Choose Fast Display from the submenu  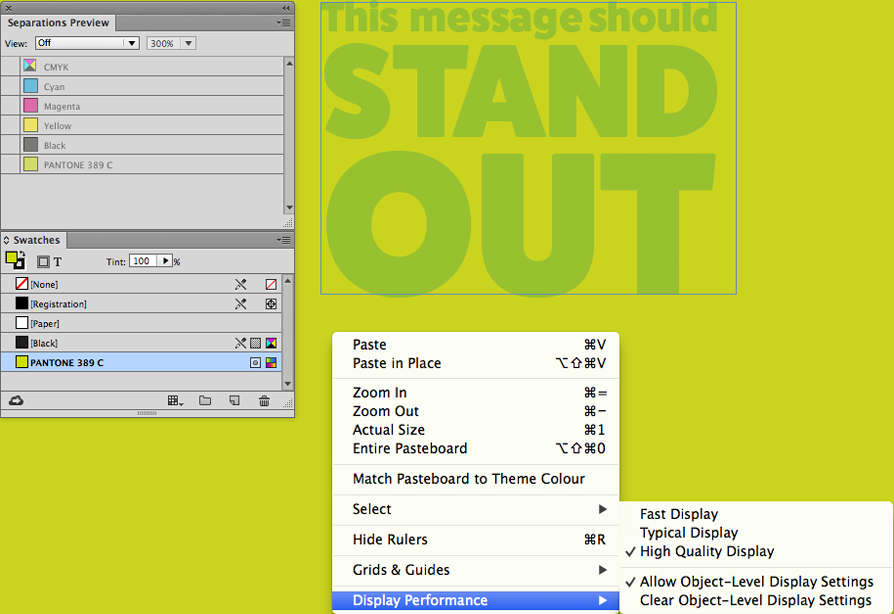pyautogui.click(x=679, y=514)
